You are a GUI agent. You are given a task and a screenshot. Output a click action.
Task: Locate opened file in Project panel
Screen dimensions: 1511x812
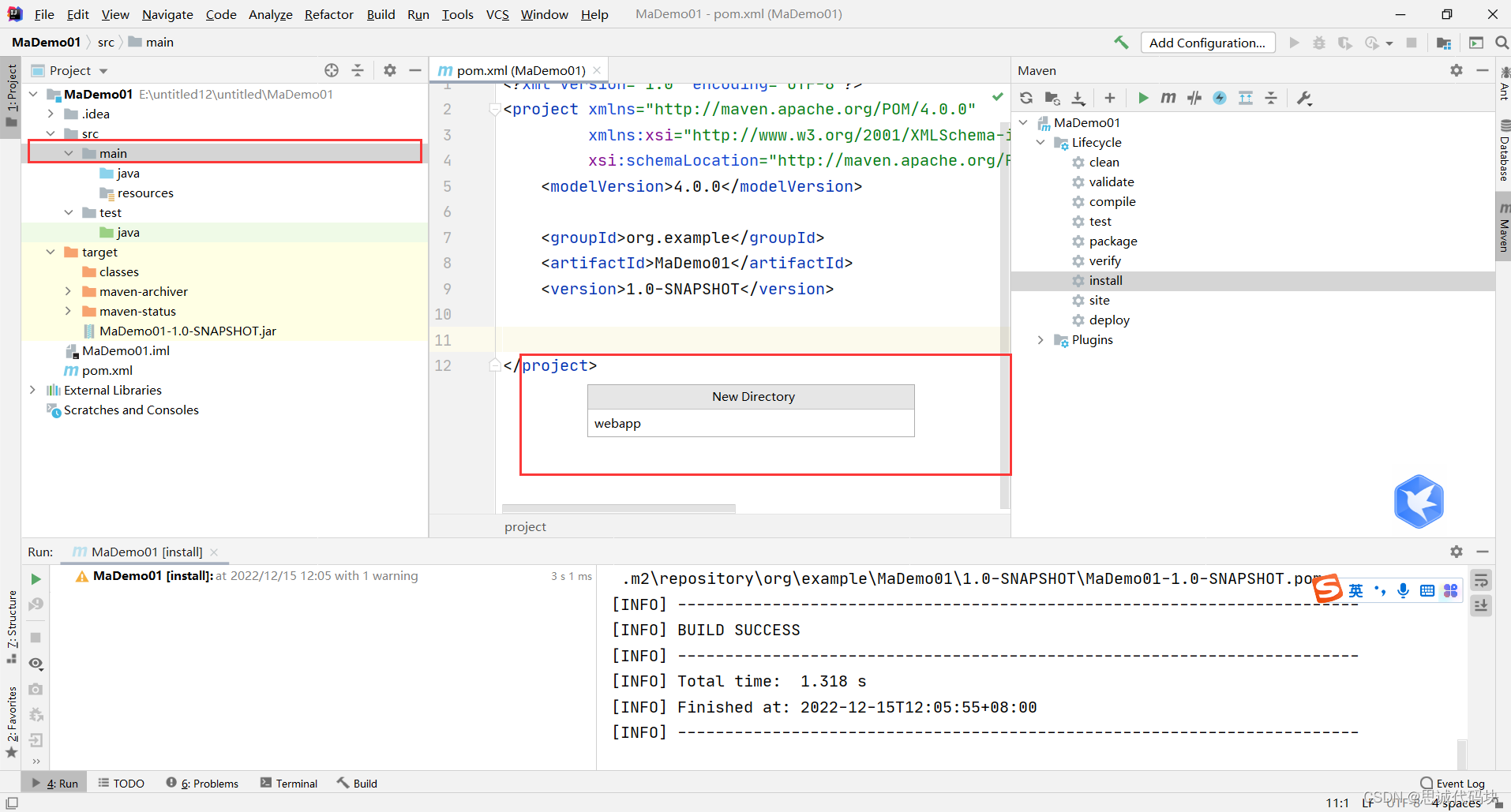[x=332, y=70]
